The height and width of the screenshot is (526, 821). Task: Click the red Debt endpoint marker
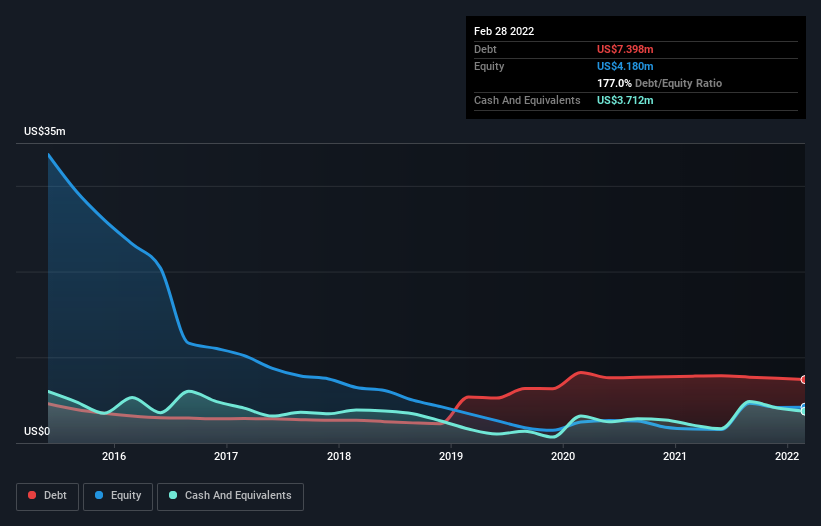804,379
